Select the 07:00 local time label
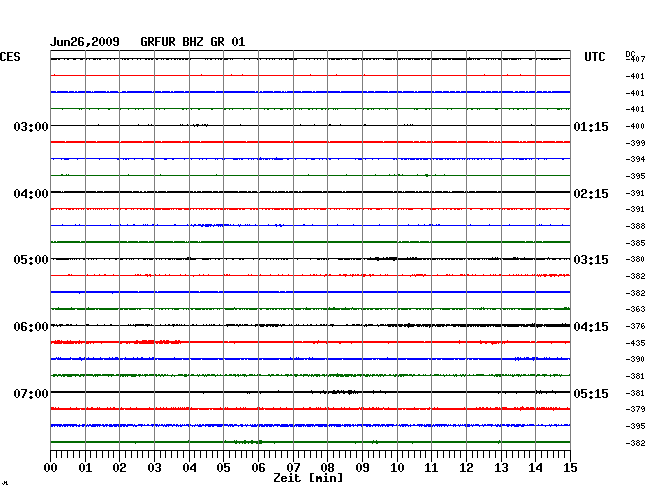The width and height of the screenshot is (650, 494). [x=31, y=393]
